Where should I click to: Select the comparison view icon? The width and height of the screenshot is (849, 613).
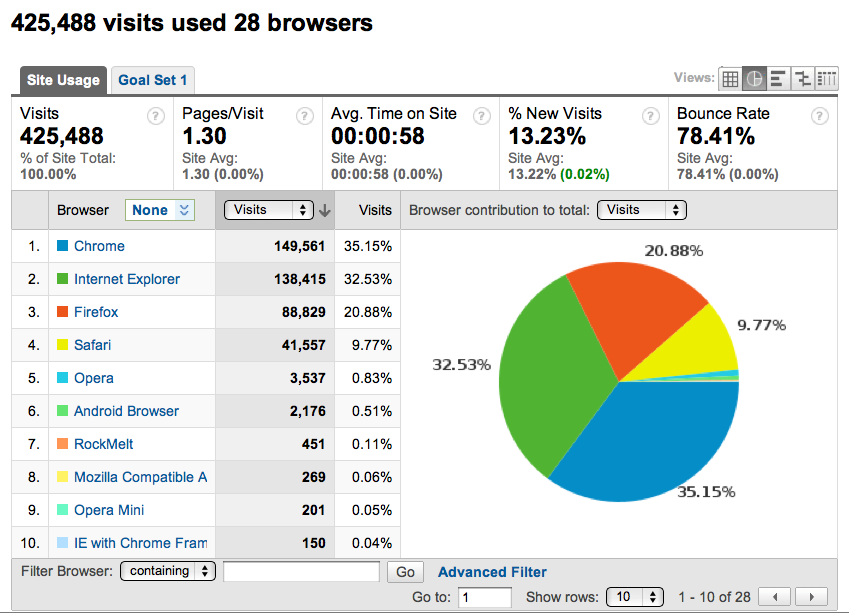pyautogui.click(x=802, y=79)
